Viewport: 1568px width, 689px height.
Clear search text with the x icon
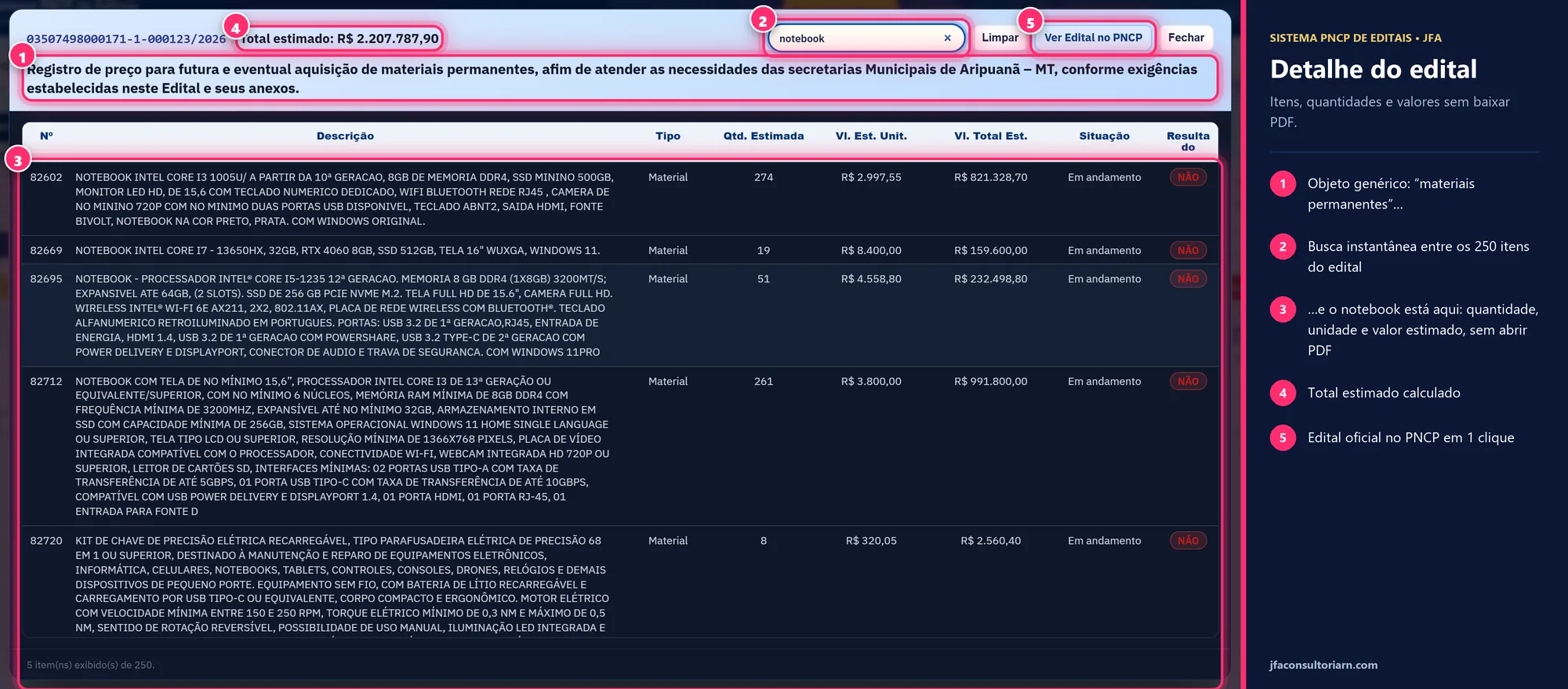pos(947,38)
